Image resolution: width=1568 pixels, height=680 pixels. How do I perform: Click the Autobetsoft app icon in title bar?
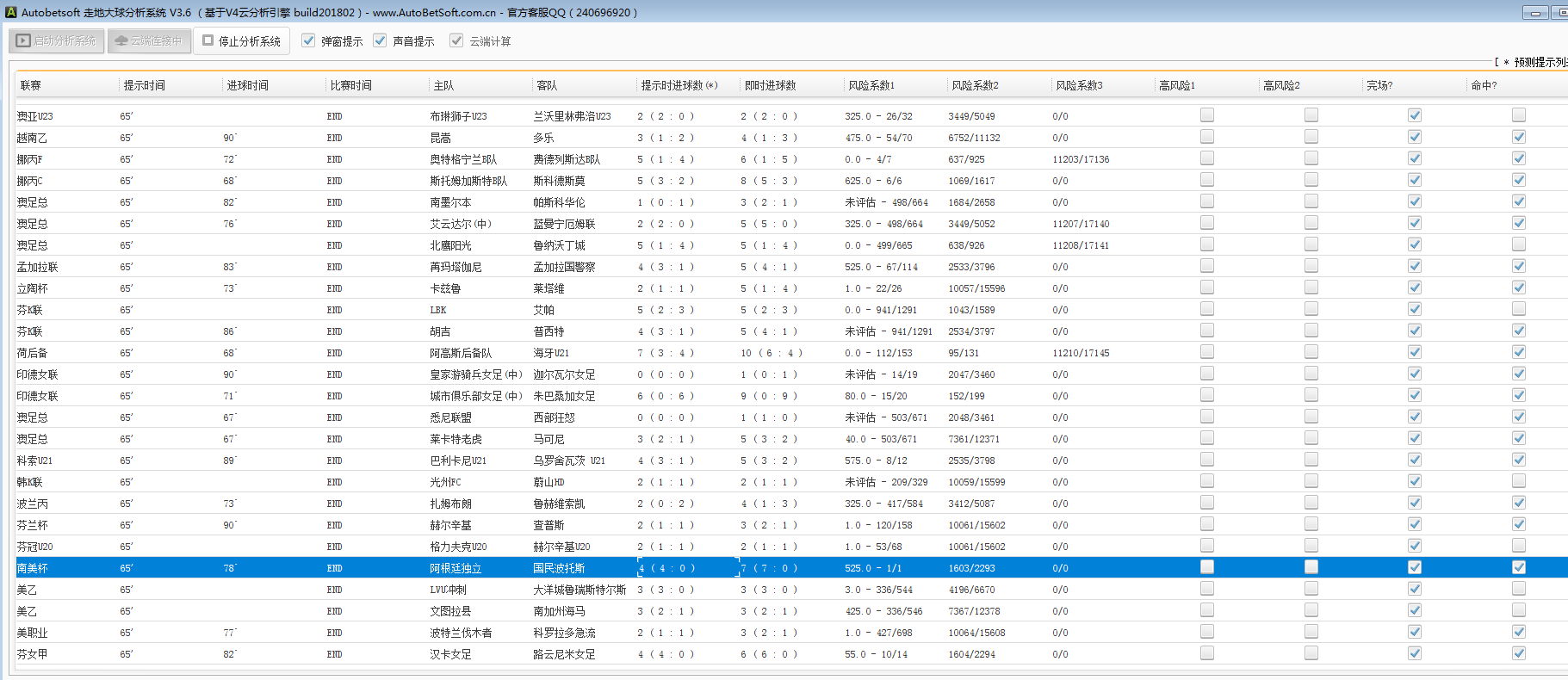11,12
